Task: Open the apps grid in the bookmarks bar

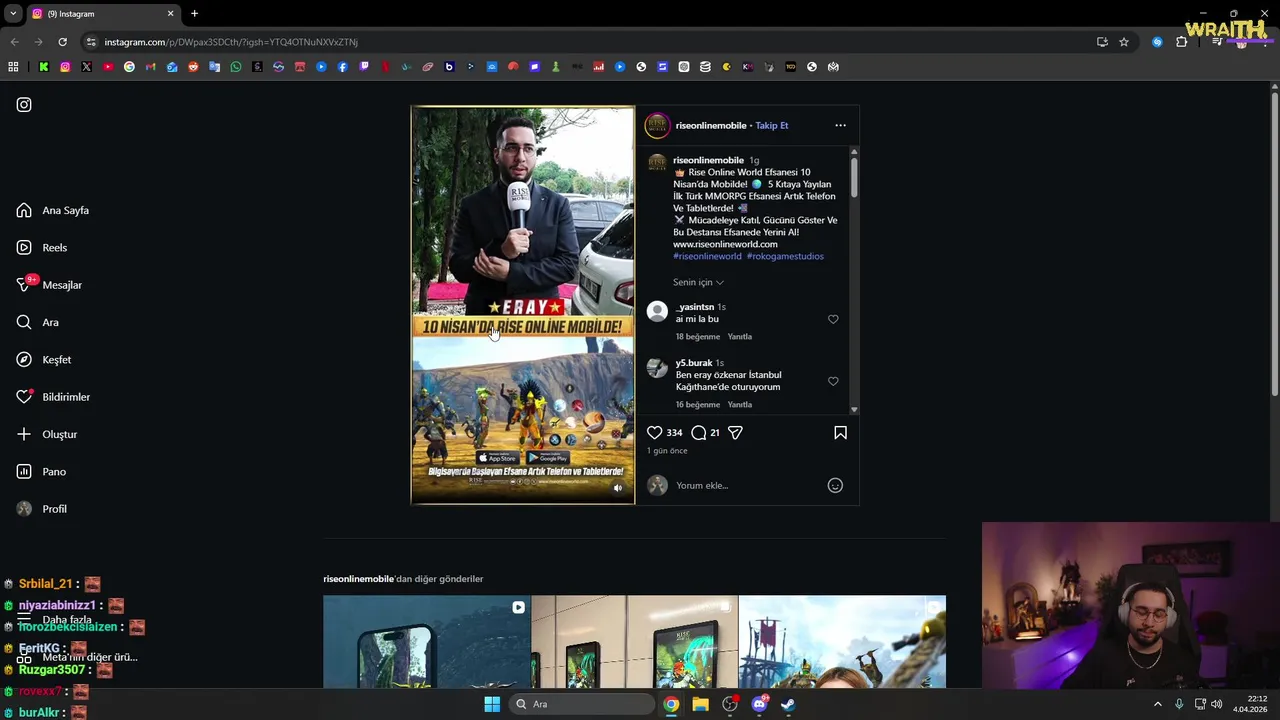Action: coord(13,67)
